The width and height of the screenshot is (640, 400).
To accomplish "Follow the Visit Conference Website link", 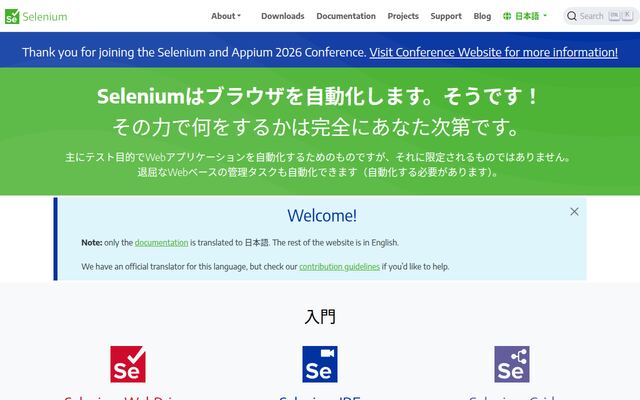I will point(493,52).
